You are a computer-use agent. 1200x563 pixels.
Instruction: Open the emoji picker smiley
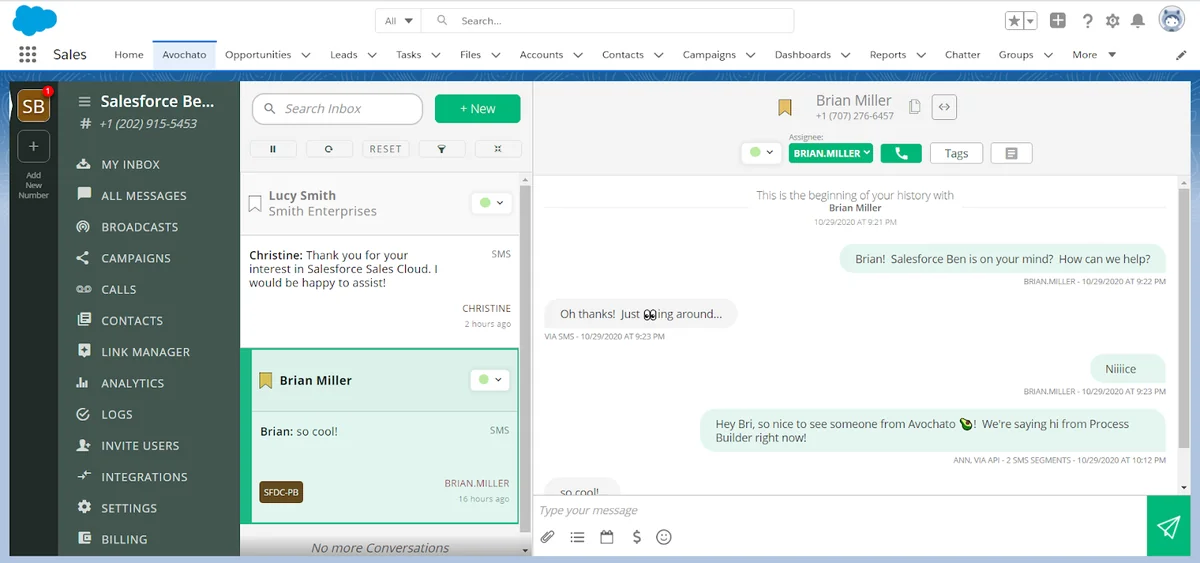[664, 537]
